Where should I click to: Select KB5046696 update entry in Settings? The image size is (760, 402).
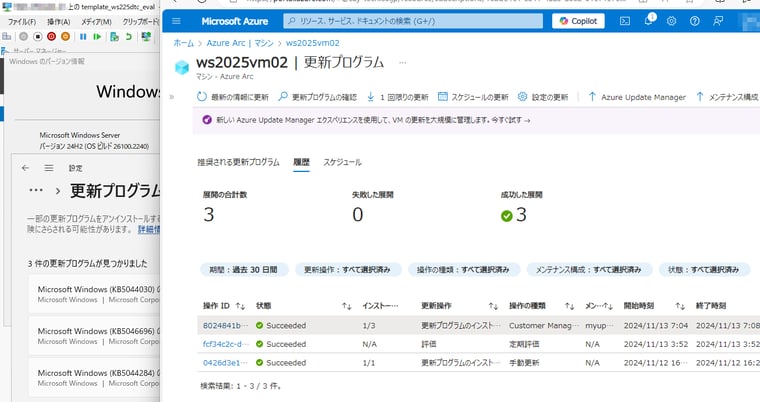(x=95, y=335)
